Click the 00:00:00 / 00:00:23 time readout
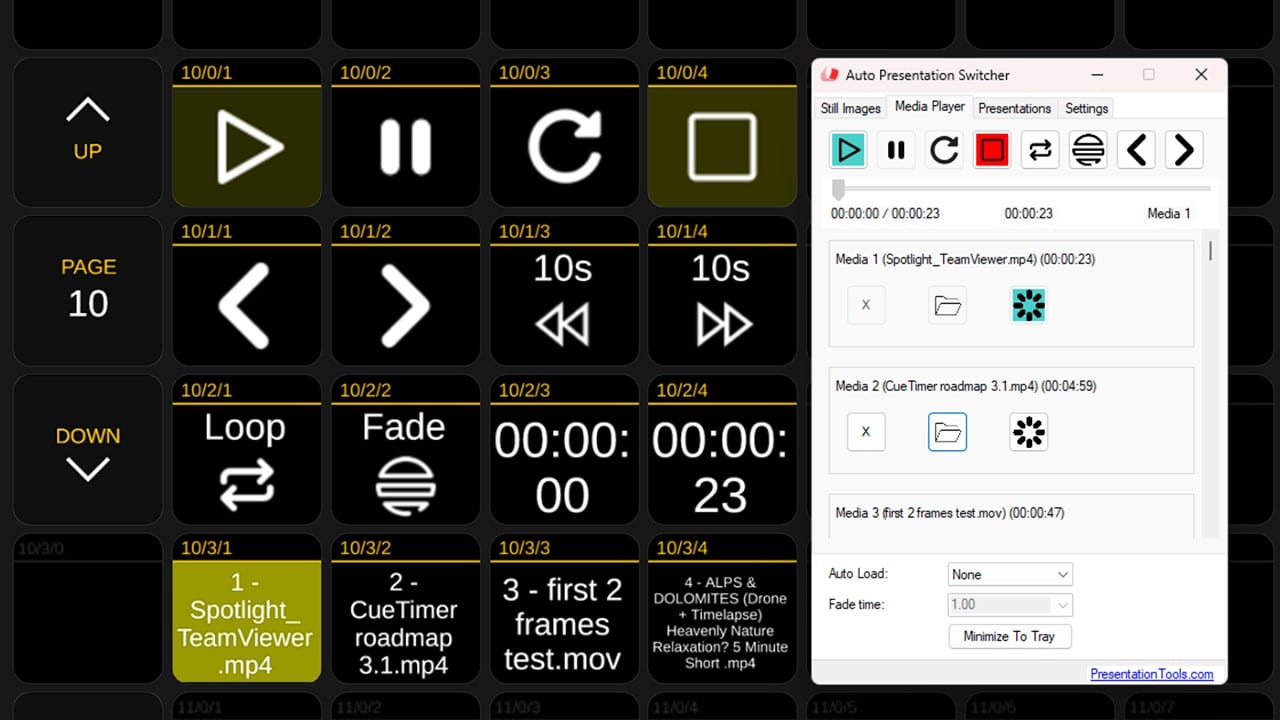Image resolution: width=1280 pixels, height=720 pixels. (885, 213)
